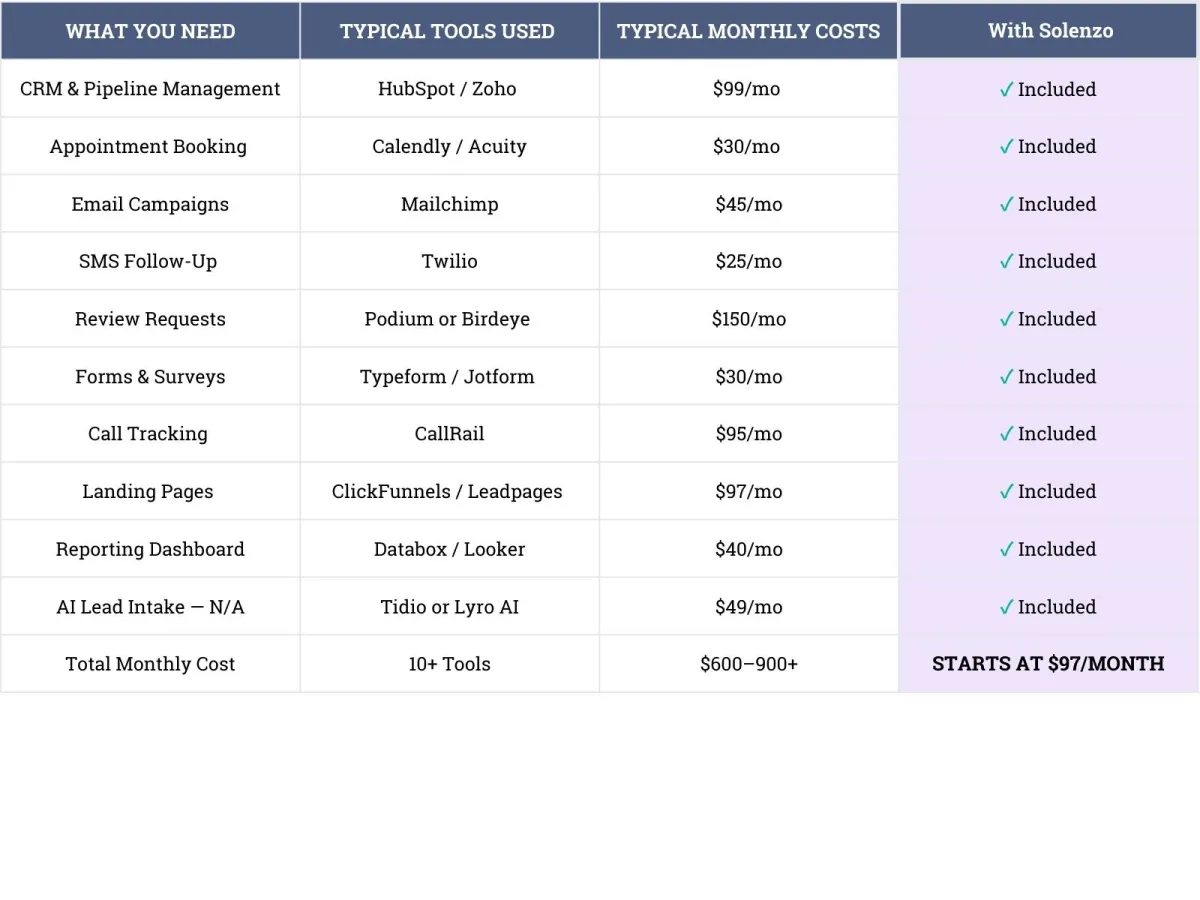
Task: Click the checkmark in the Email Campaigns row
Action: 1007,205
